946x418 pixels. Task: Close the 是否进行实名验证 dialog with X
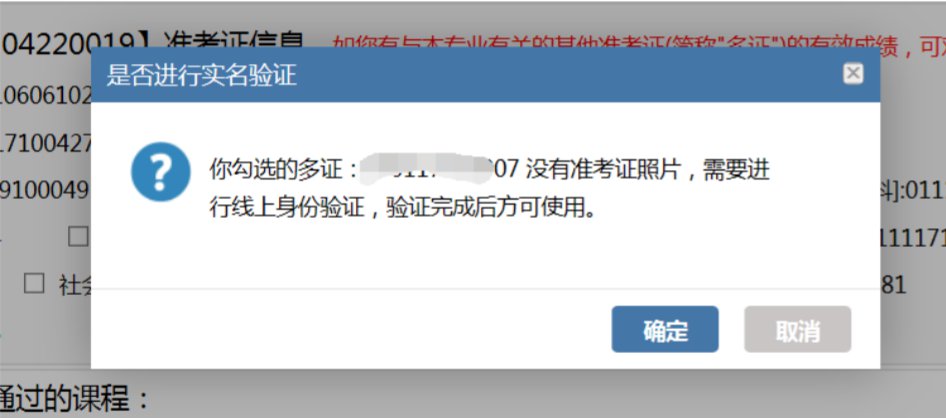852,74
